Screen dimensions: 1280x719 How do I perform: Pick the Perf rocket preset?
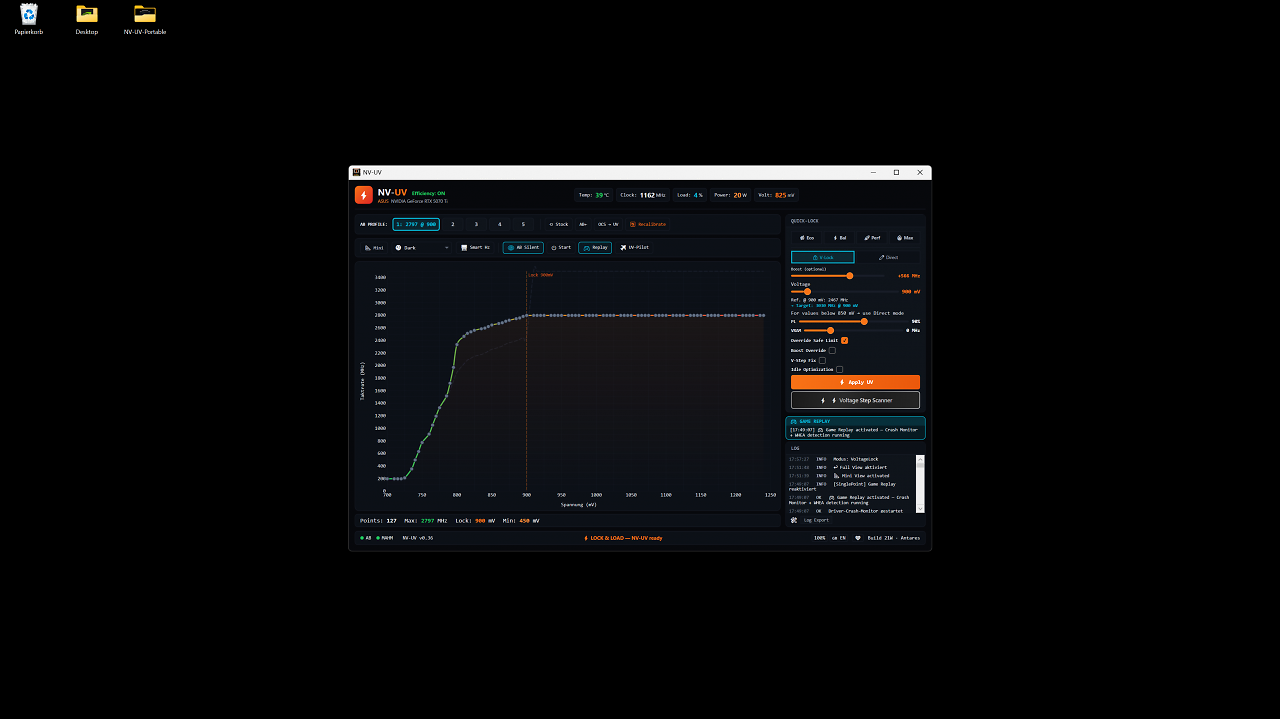click(x=872, y=238)
